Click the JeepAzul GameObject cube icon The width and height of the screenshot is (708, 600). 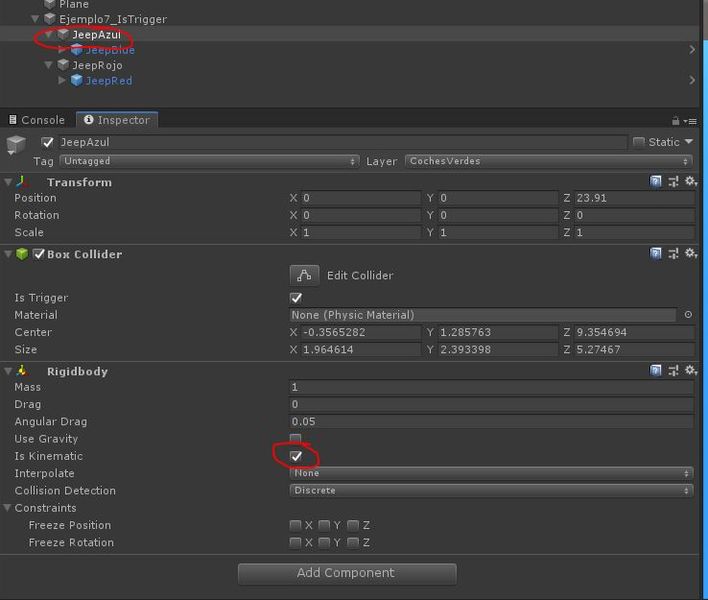pyautogui.click(x=16, y=144)
